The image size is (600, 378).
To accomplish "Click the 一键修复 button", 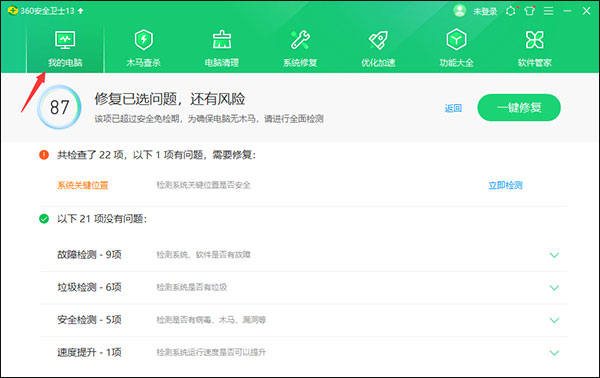I will pyautogui.click(x=519, y=108).
